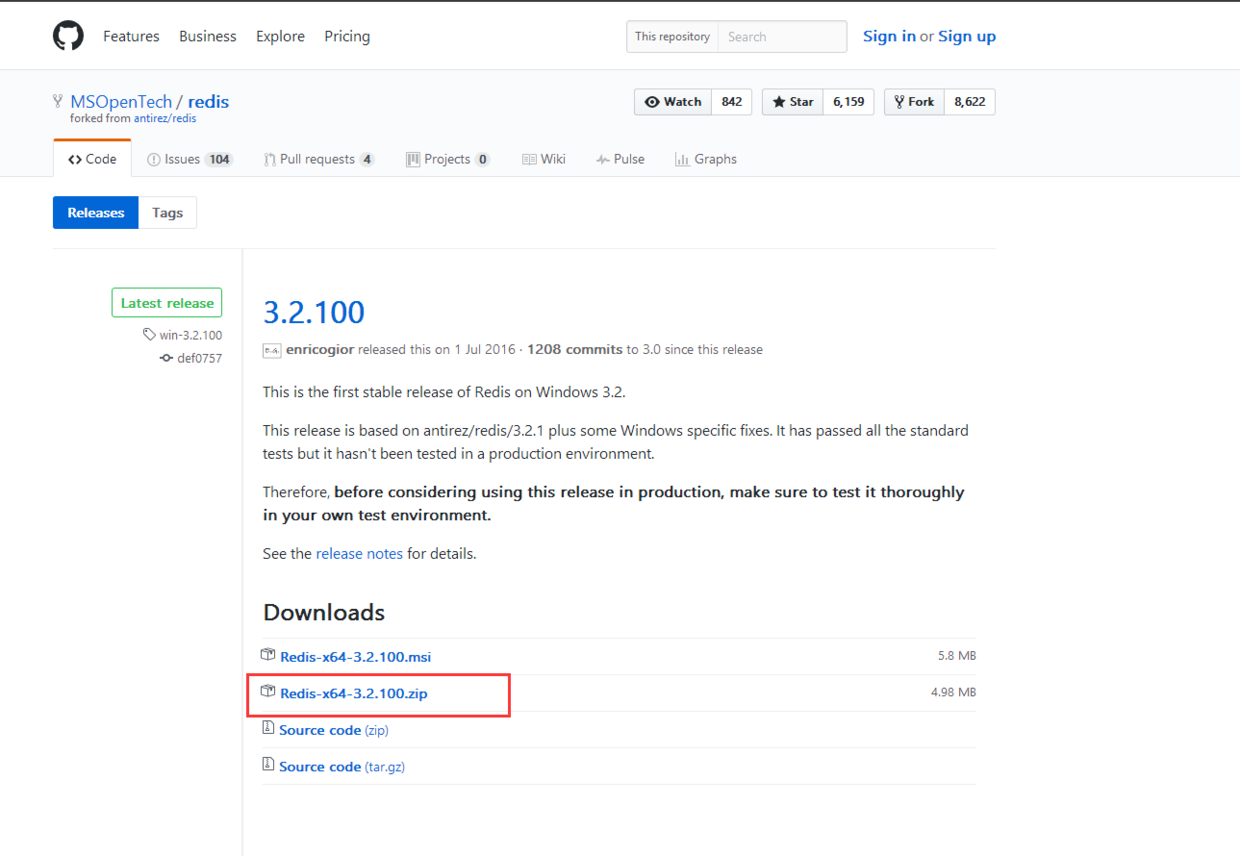Image resolution: width=1240 pixels, height=856 pixels.
Task: View the 842 watchers count
Action: (732, 102)
